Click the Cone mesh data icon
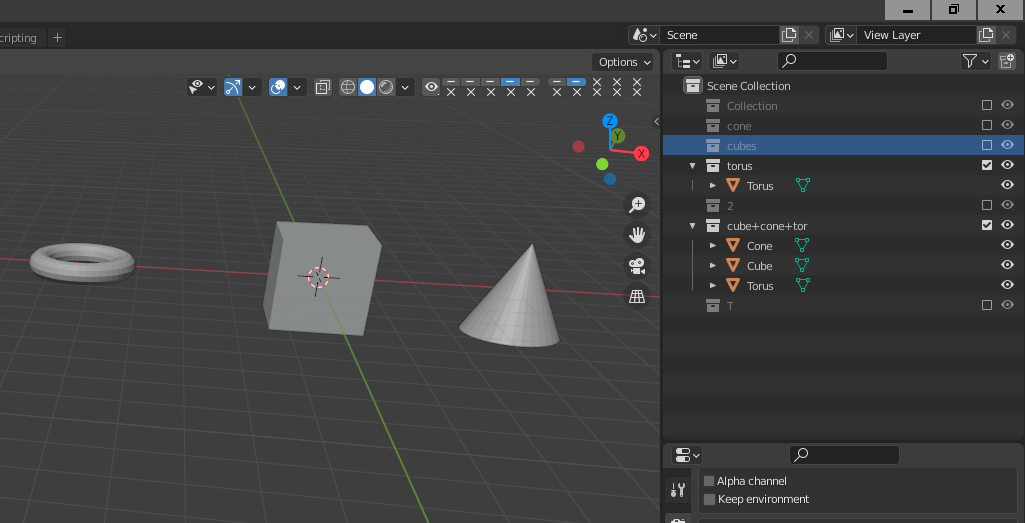The image size is (1025, 523). (802, 245)
